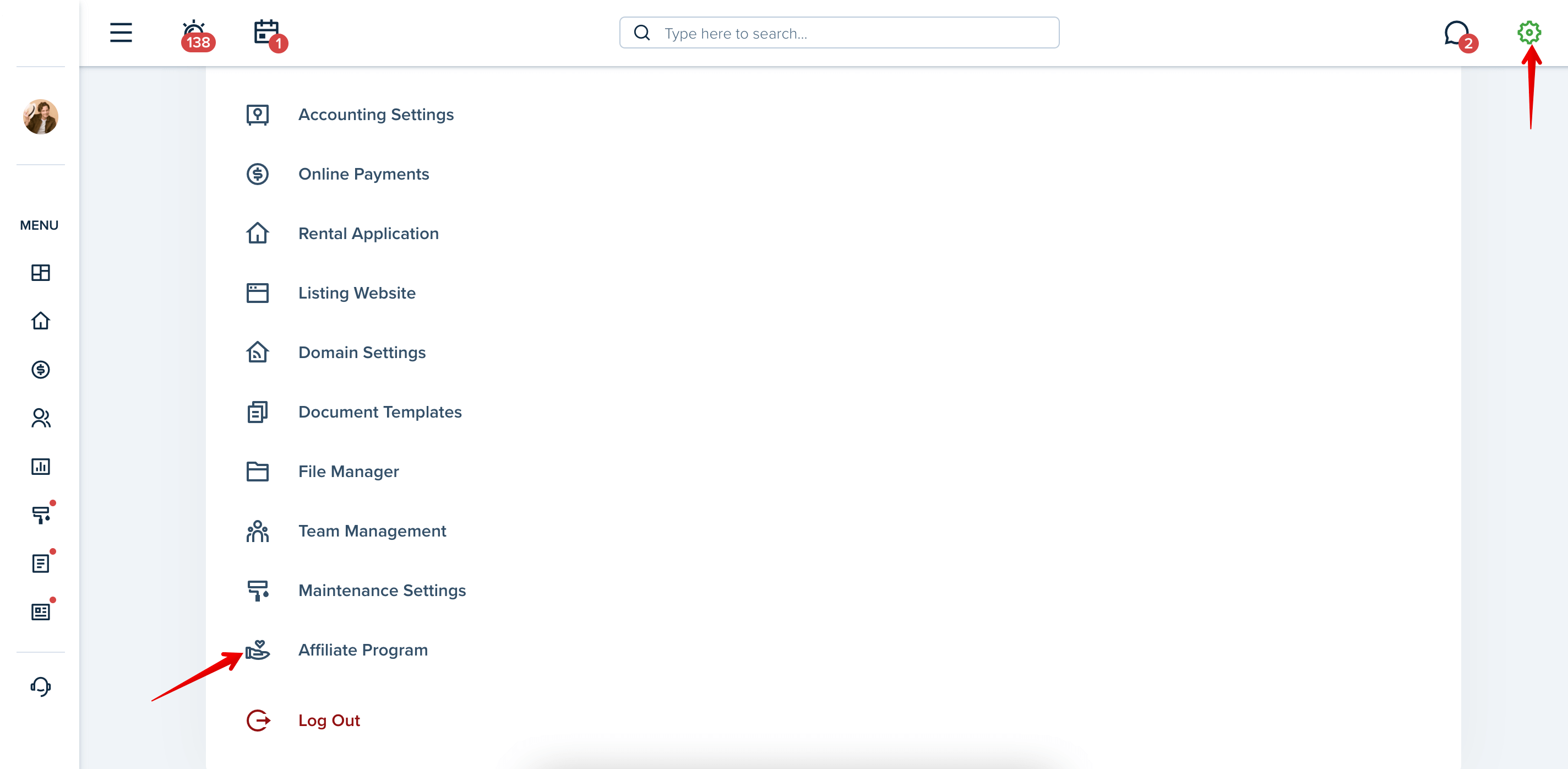
Task: Open Contacts people icon in sidebar
Action: pyautogui.click(x=41, y=418)
